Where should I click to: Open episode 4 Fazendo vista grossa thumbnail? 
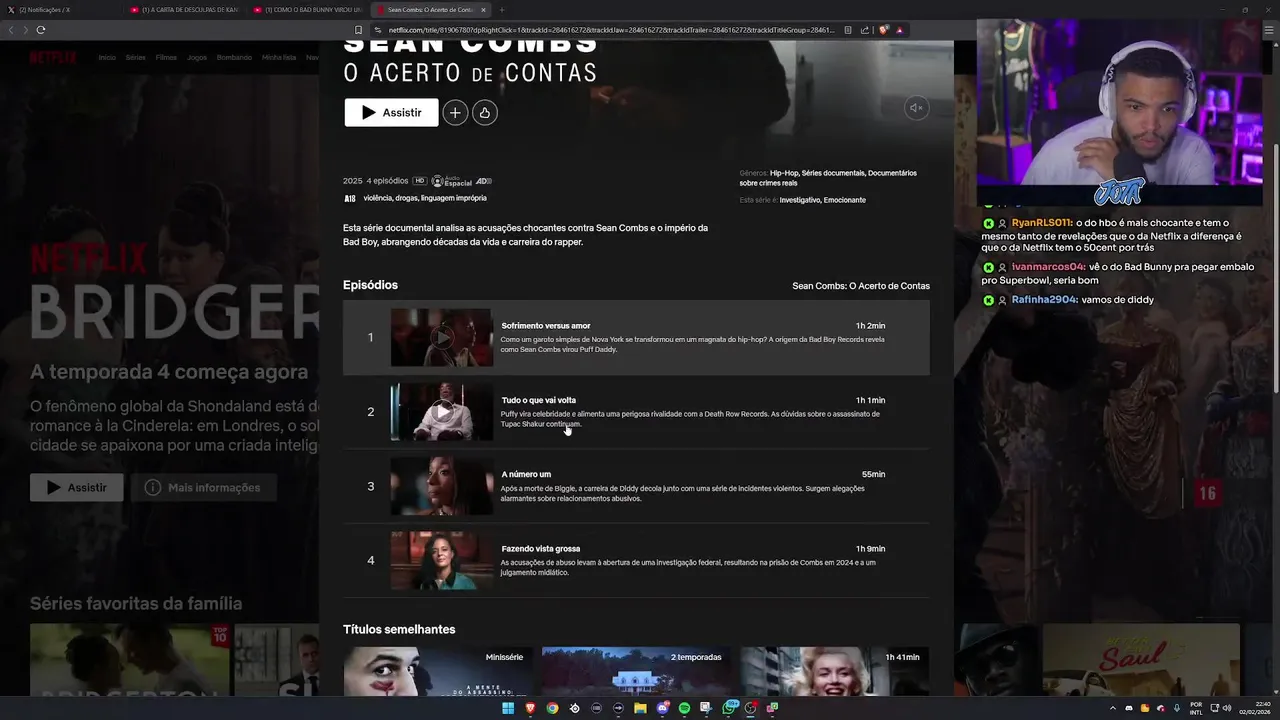tap(441, 560)
